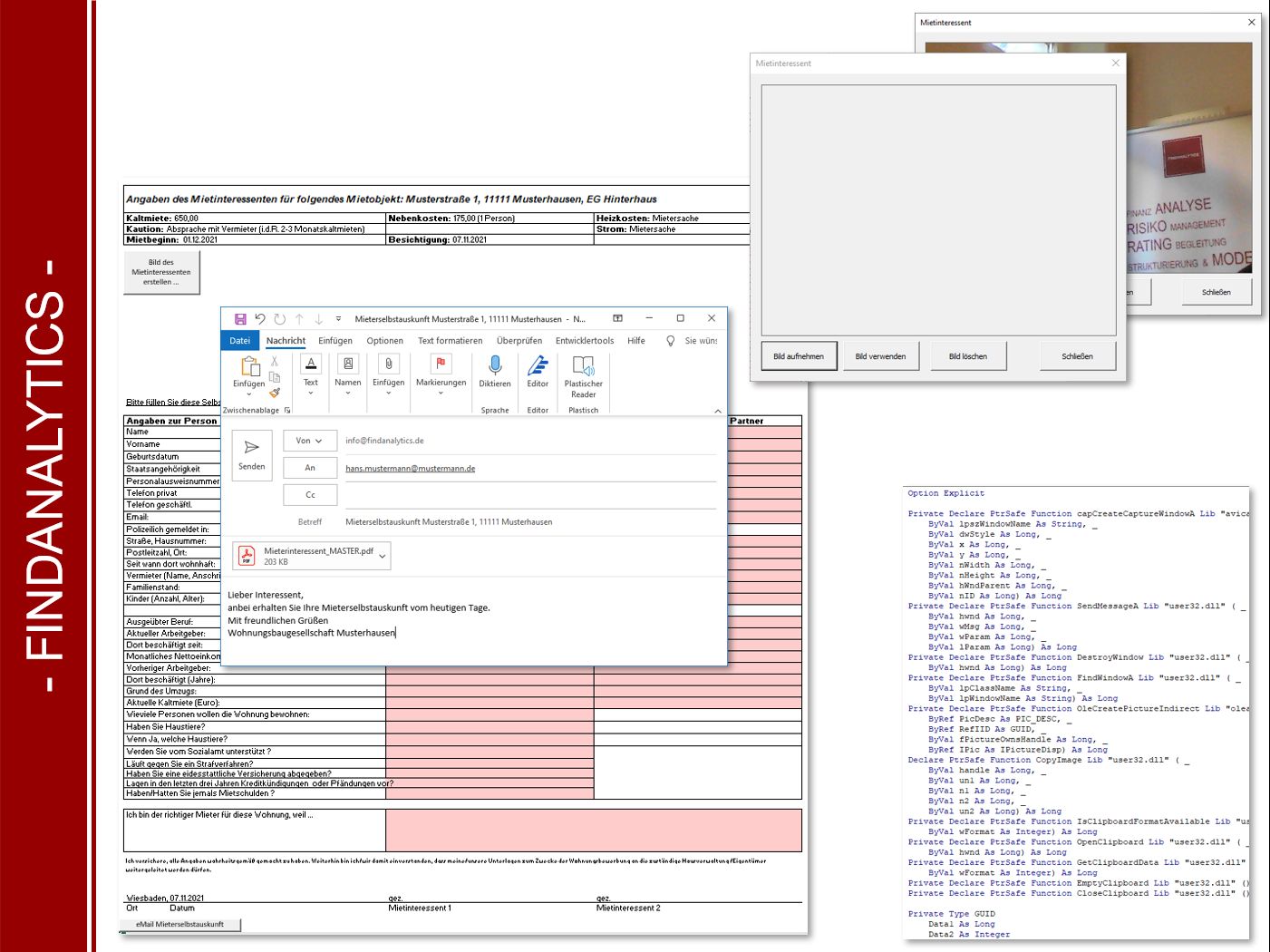Click the red flag Markierungen icon
The height and width of the screenshot is (952, 1270).
pyautogui.click(x=441, y=364)
